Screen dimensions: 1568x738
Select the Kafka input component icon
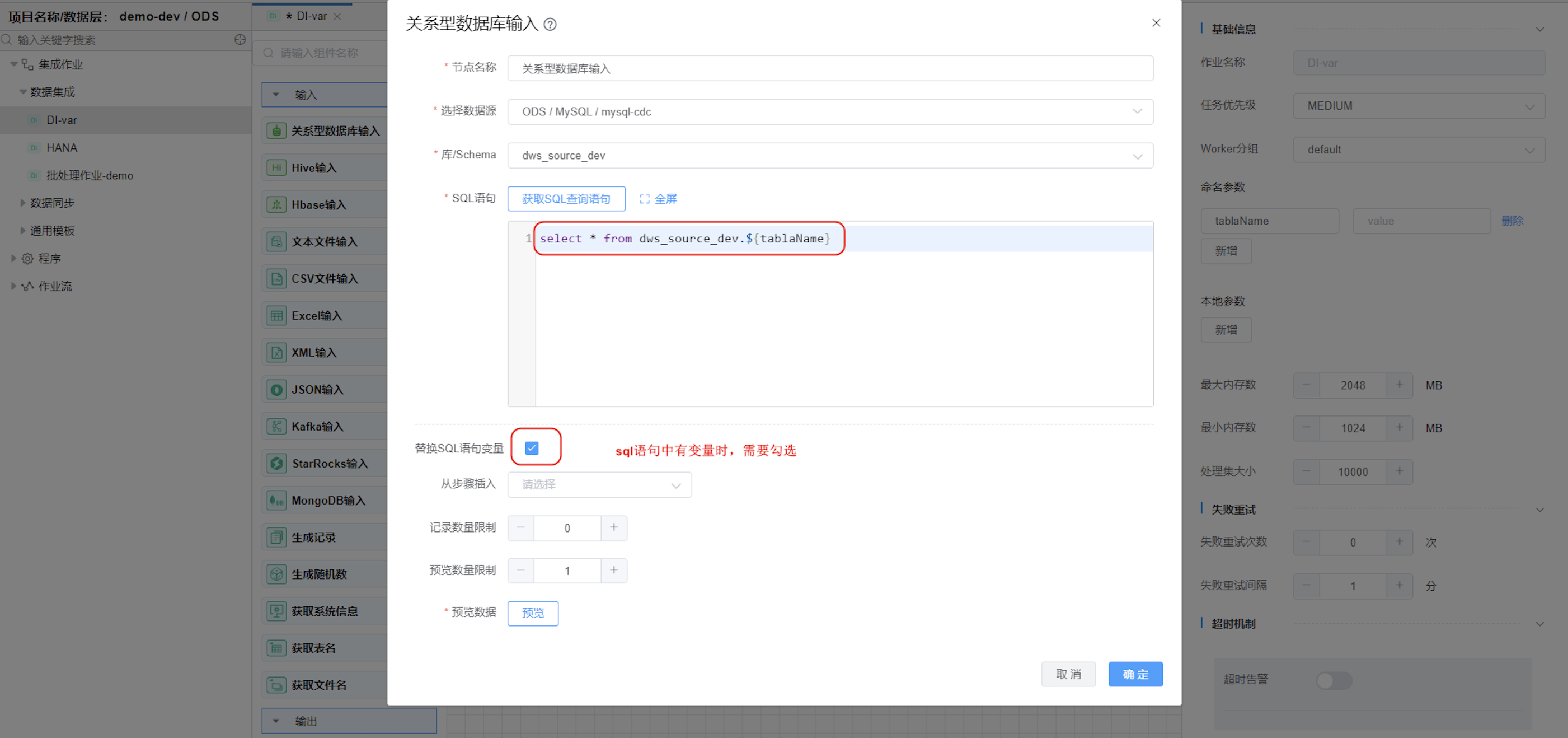[276, 426]
